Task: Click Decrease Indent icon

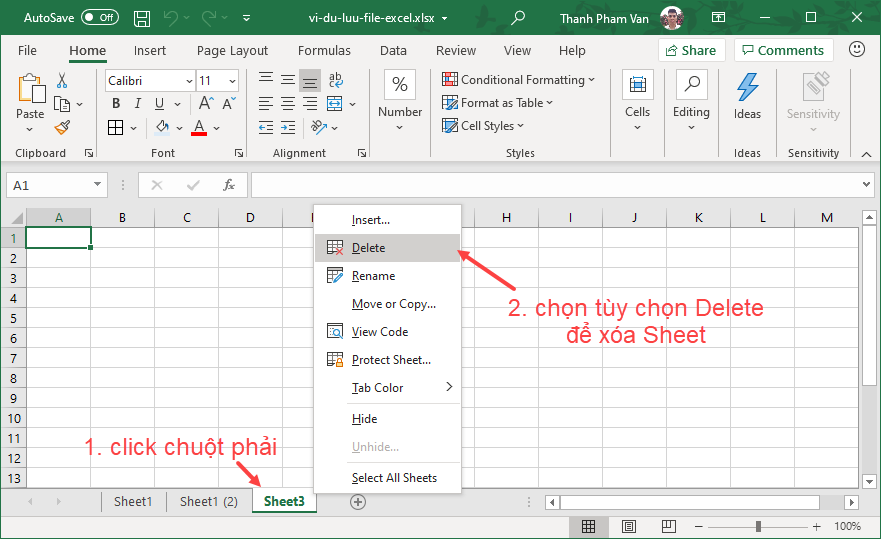Action: [266, 128]
